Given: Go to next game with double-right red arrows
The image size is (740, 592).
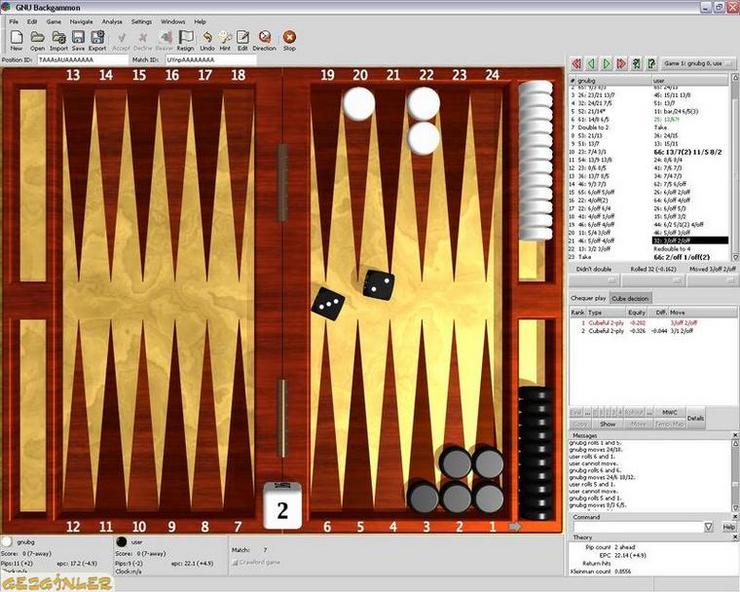Looking at the screenshot, I should (621, 63).
